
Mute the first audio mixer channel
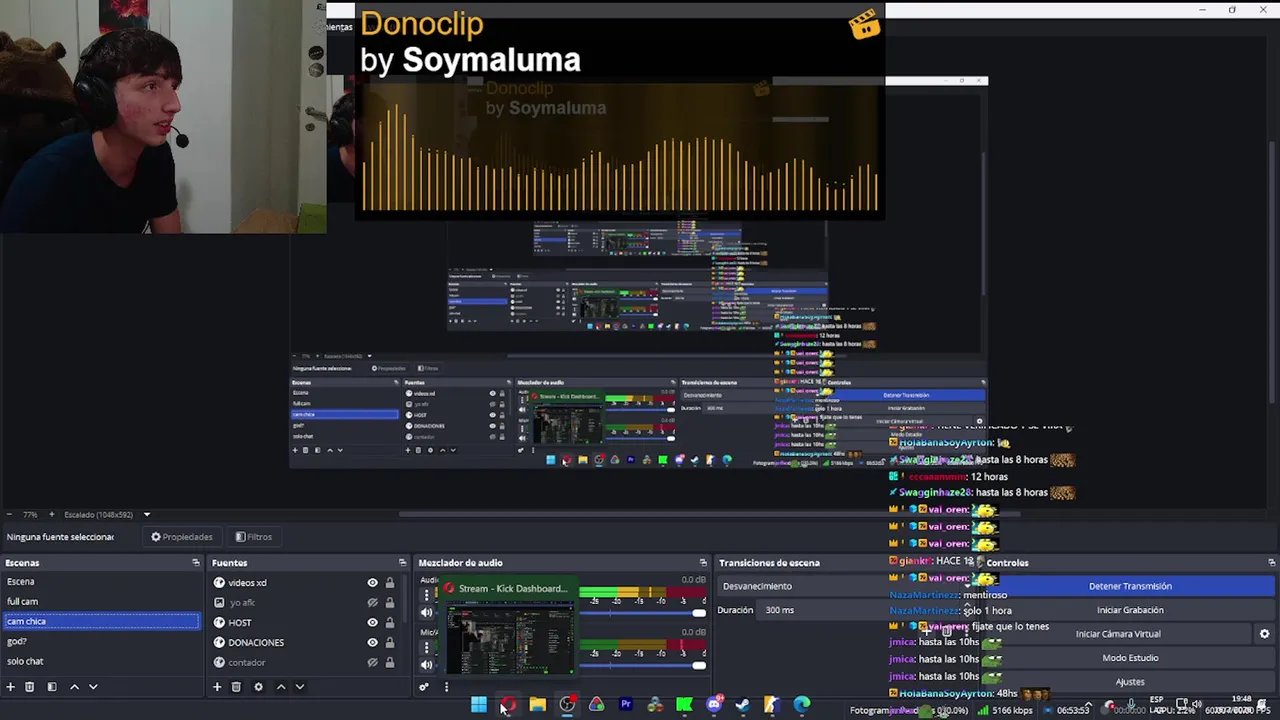427,613
